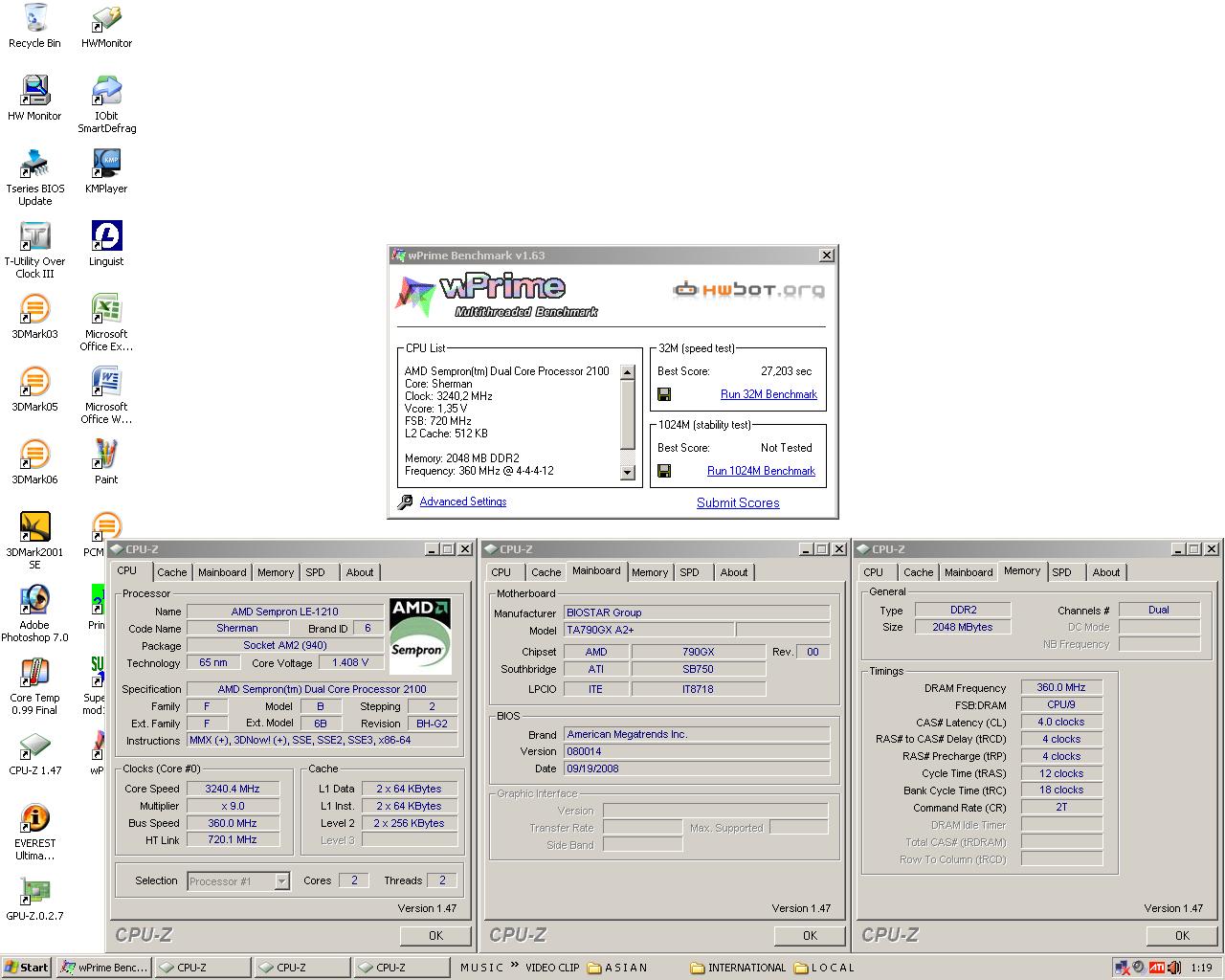Click save icon for 1024M benchmark score
This screenshot has width=1225, height=980.
(664, 471)
